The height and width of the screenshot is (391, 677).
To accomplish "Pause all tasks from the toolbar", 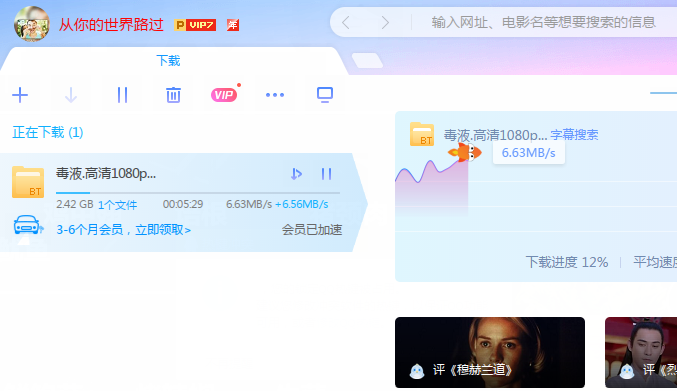I will tap(123, 95).
